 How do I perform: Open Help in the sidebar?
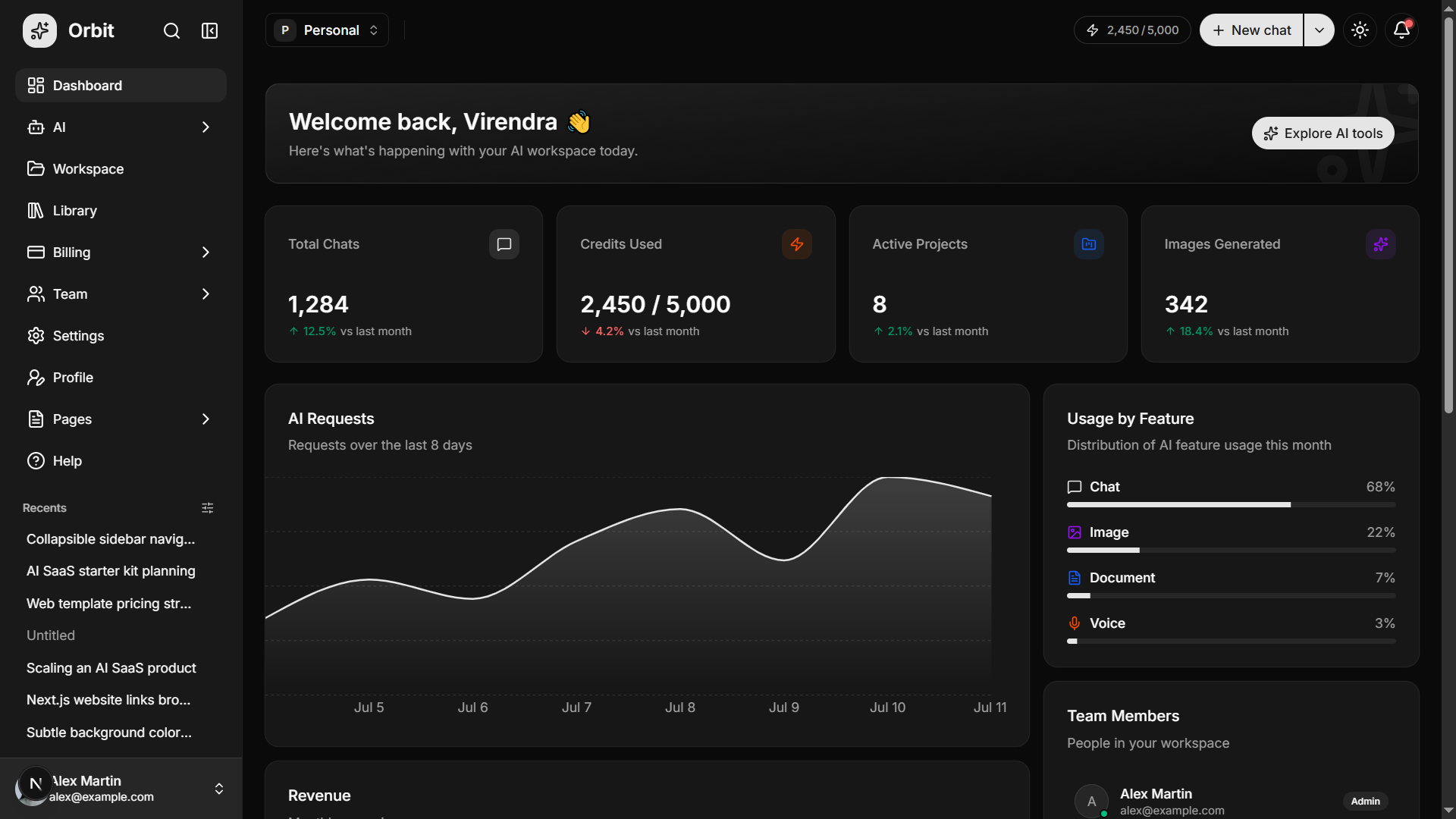coord(121,461)
